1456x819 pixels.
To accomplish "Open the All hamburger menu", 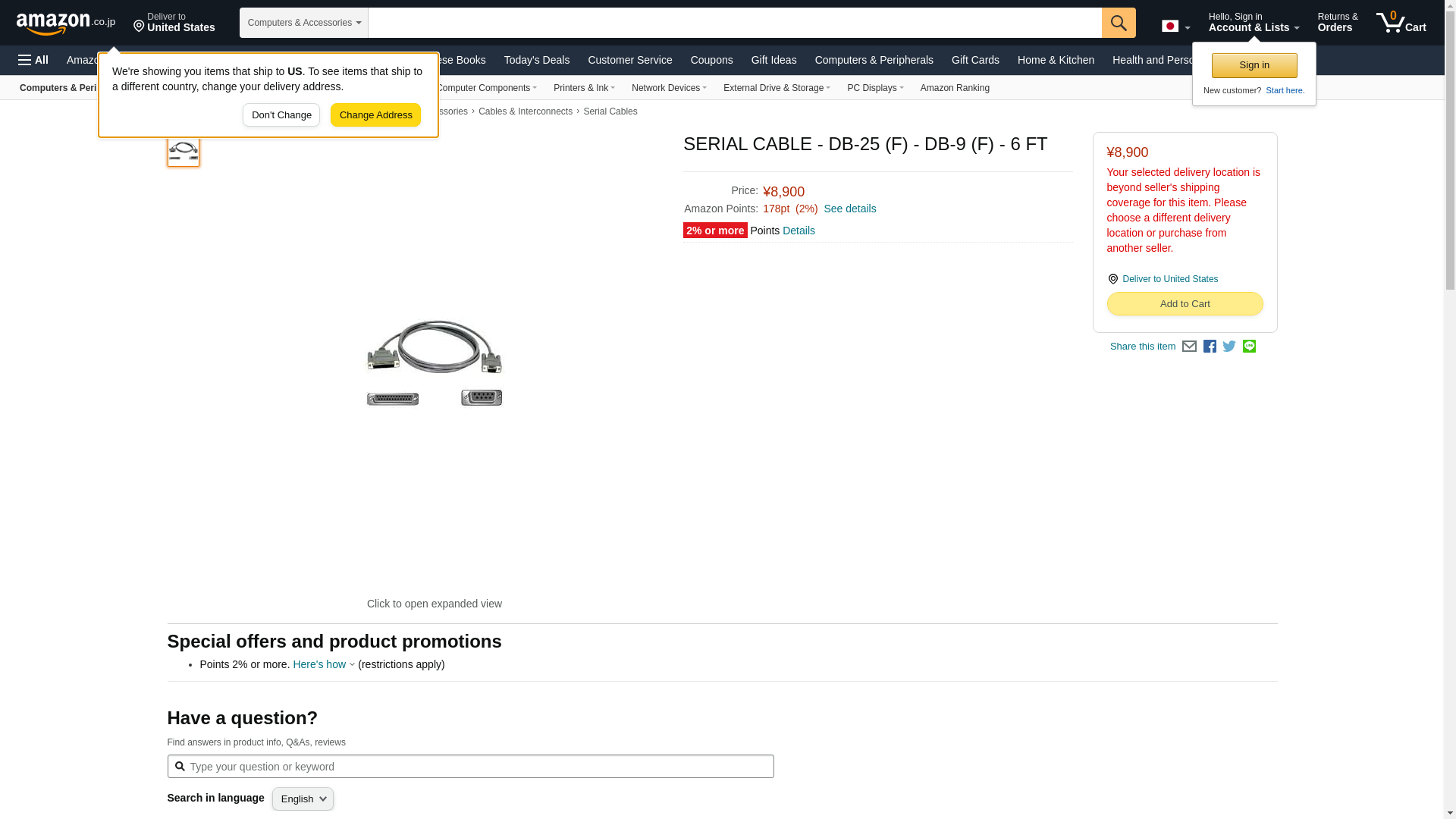I will pos(33,60).
